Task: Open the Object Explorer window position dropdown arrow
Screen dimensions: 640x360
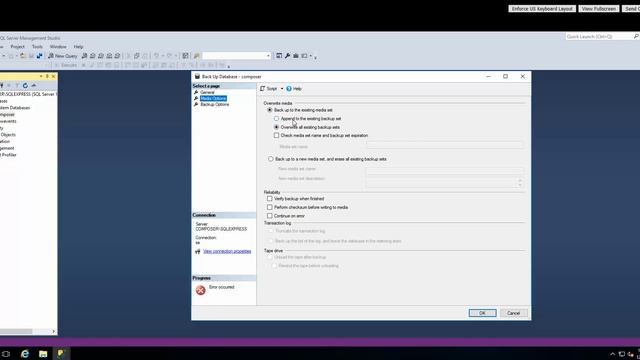Action: 41,76
